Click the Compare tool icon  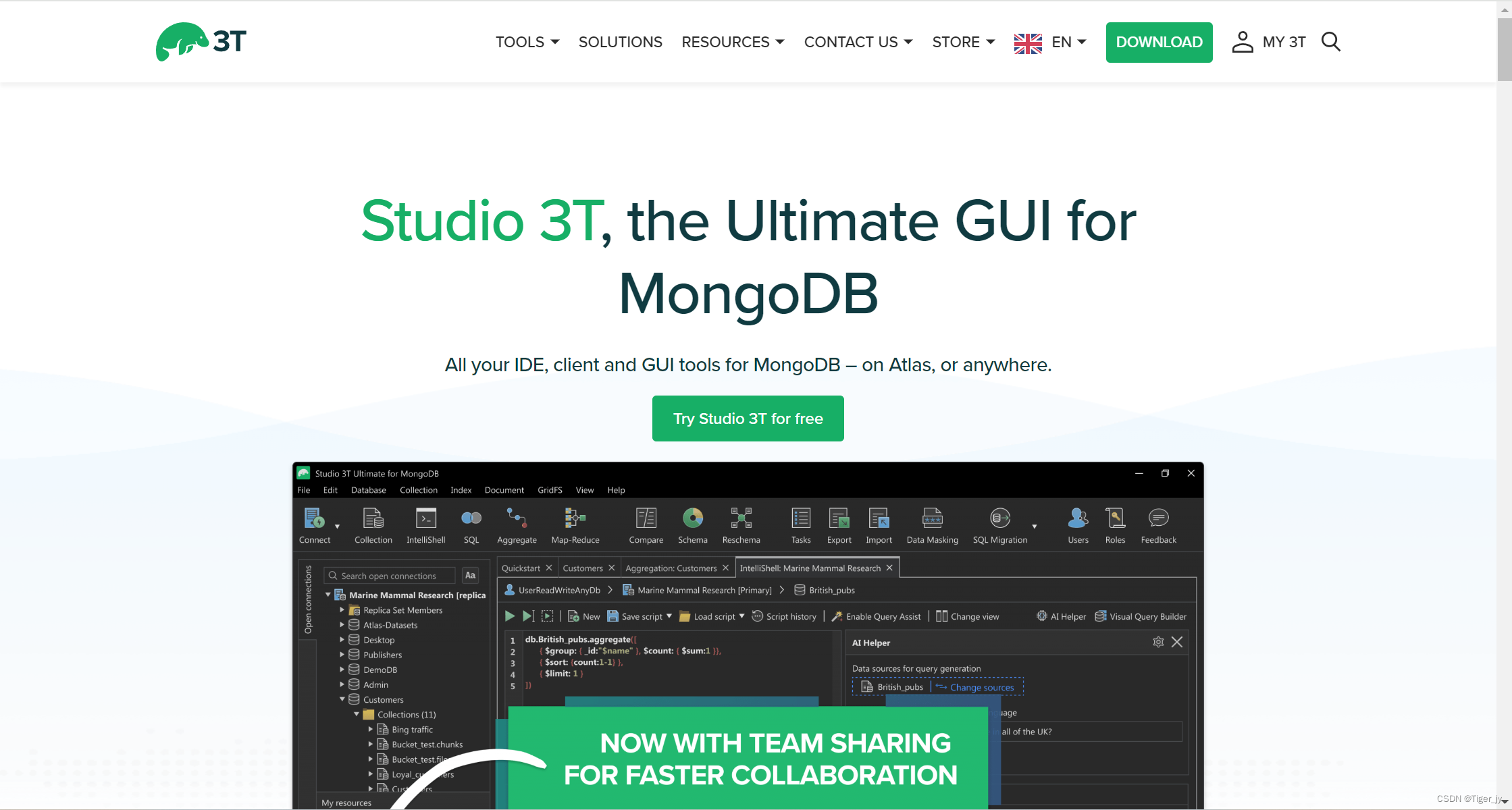pos(646,519)
